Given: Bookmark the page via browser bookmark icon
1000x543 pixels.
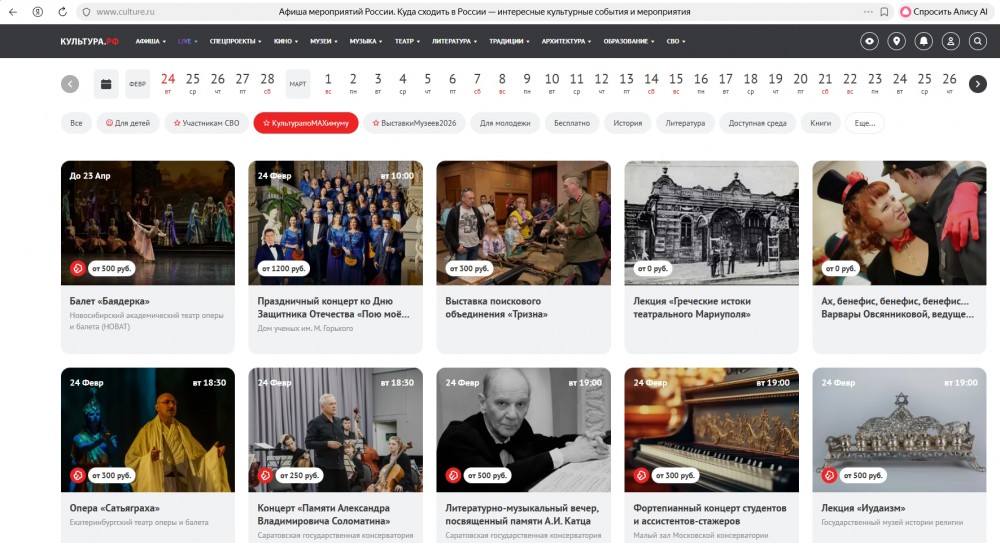Looking at the screenshot, I should [884, 12].
